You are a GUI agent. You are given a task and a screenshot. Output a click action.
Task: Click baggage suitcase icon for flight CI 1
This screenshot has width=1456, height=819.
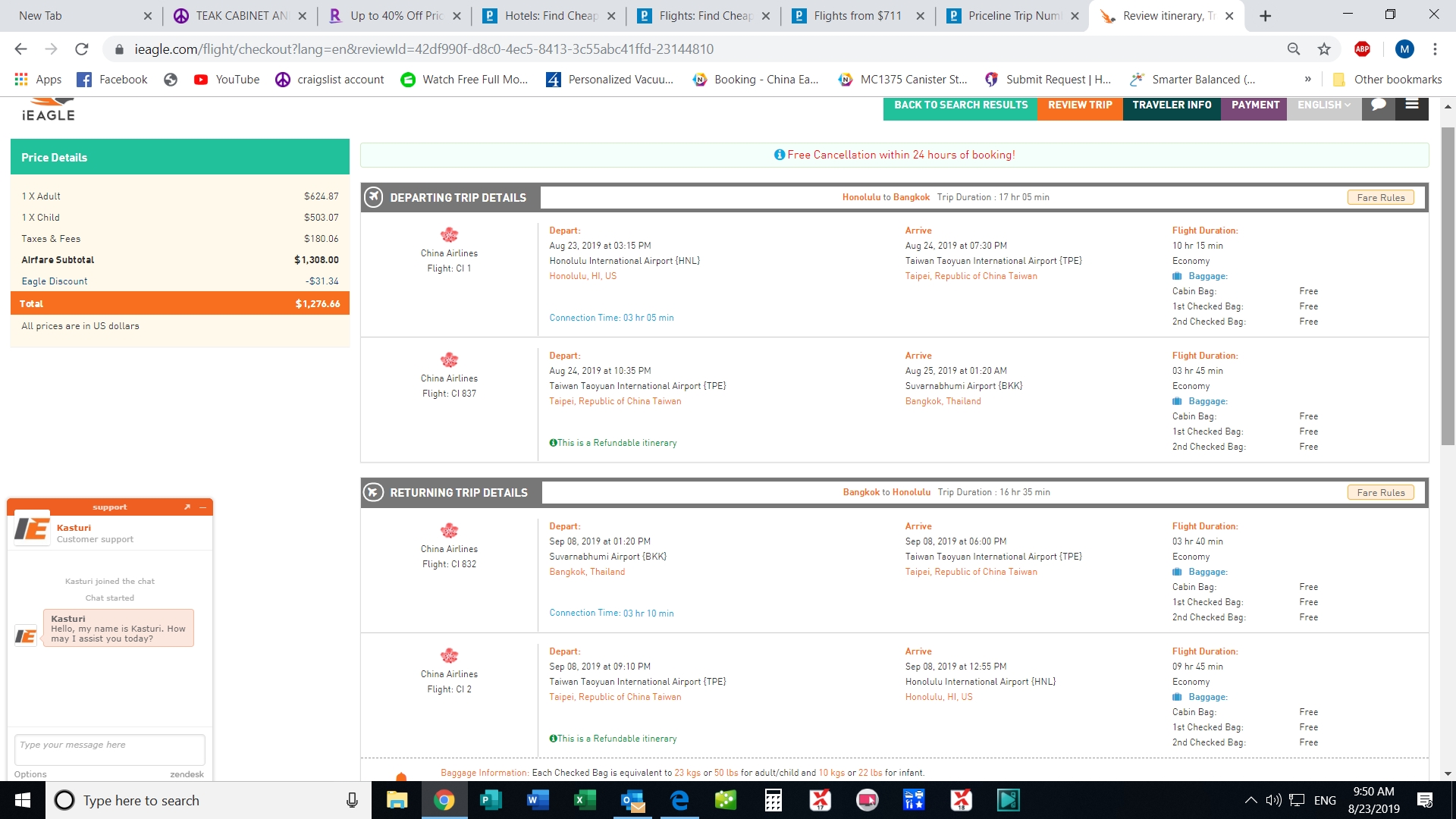(x=1177, y=276)
